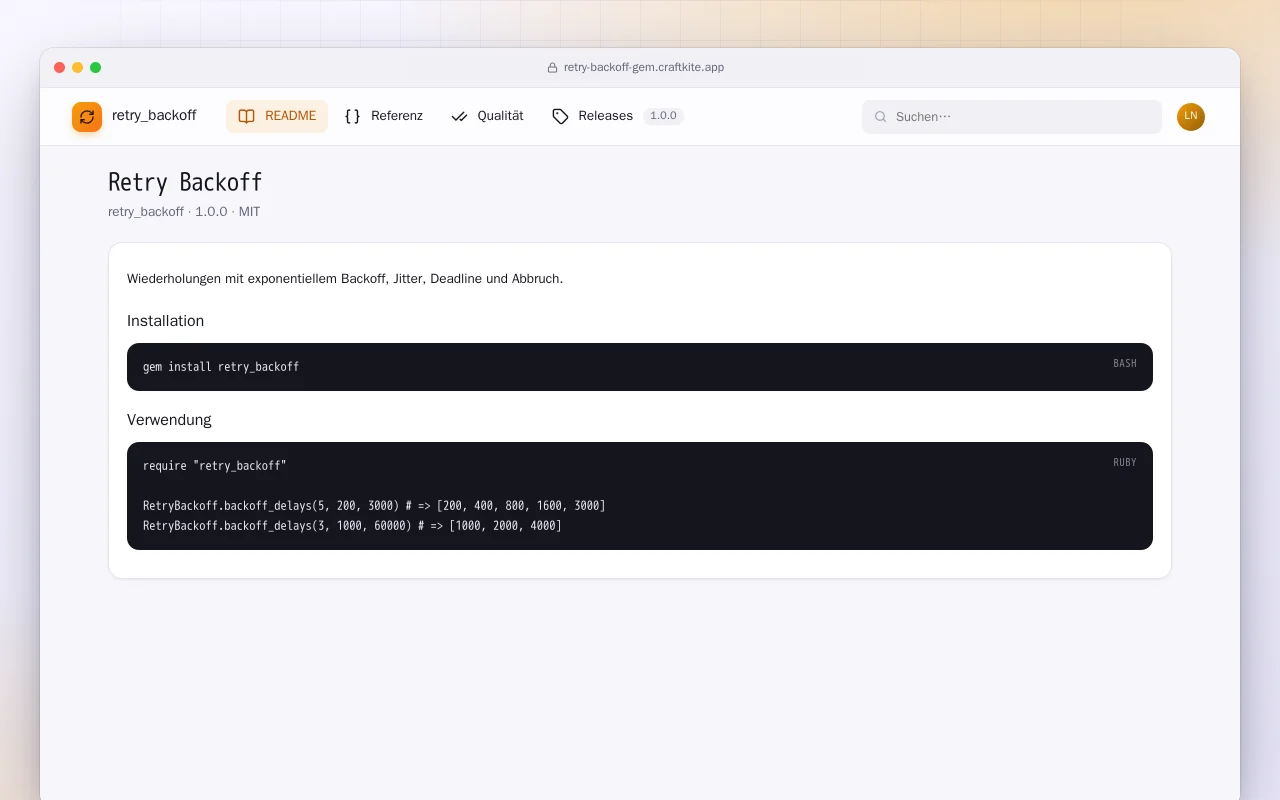Click the RUBY language label
This screenshot has width=1280, height=800.
[x=1125, y=463]
